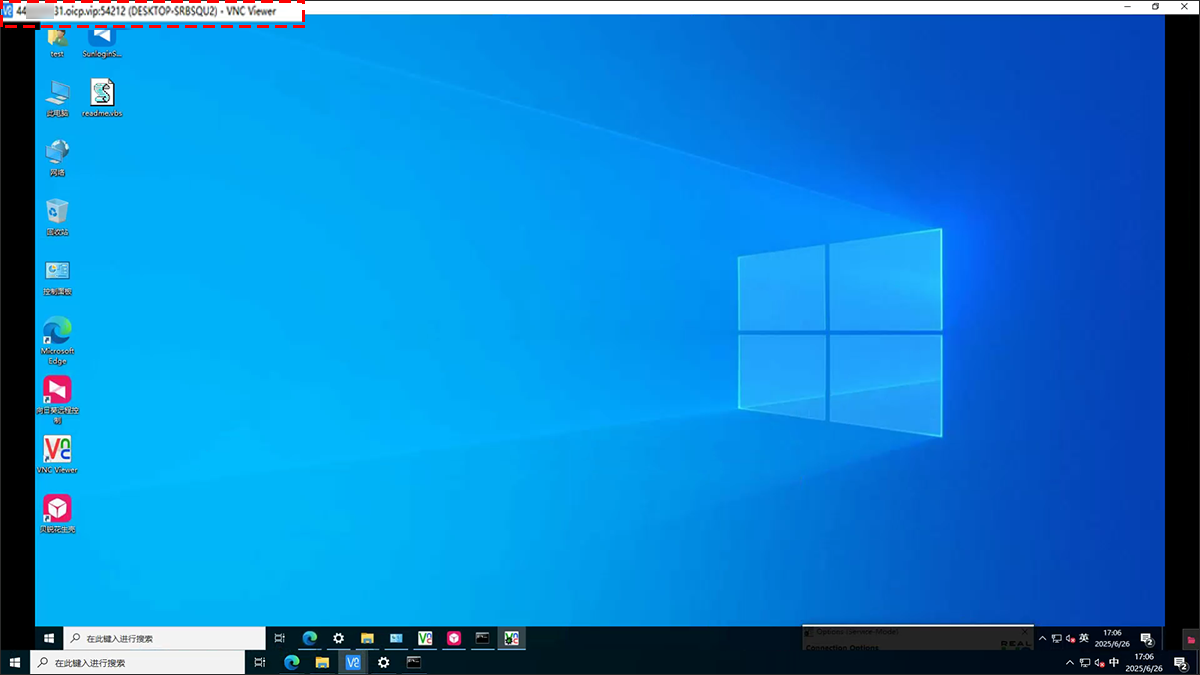
Task: Open the 控制面板 control panel desktop icon
Action: (x=57, y=272)
